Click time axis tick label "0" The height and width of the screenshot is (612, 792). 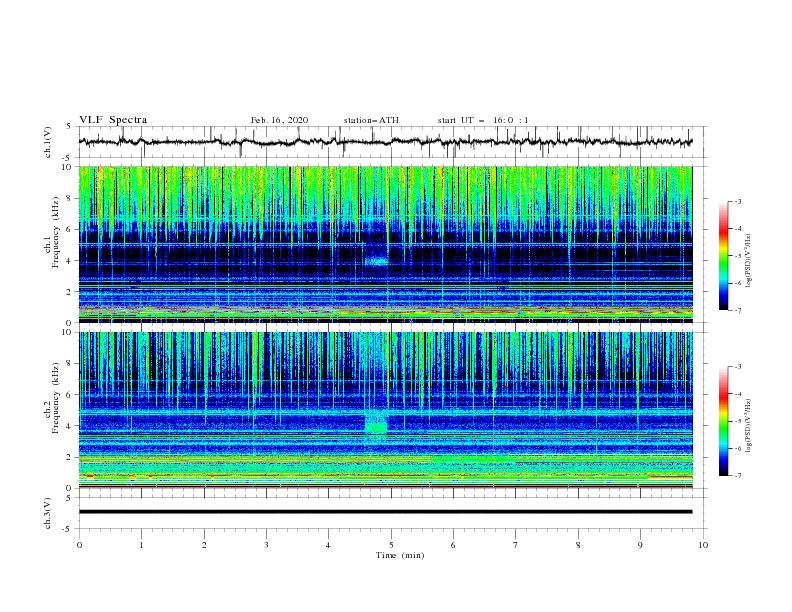79,545
